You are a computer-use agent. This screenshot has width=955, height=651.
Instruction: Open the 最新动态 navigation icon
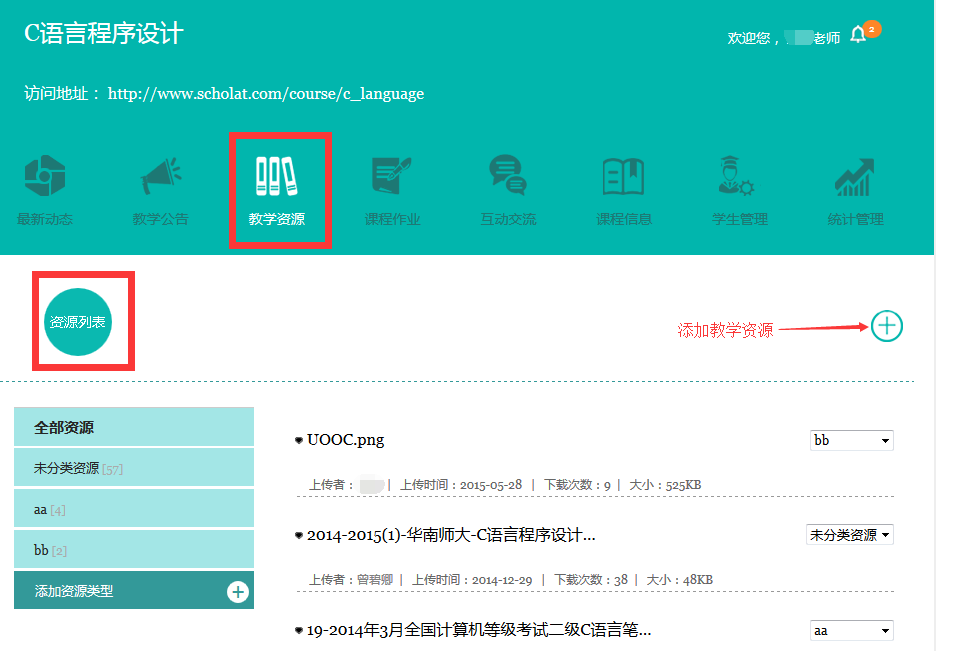click(45, 178)
